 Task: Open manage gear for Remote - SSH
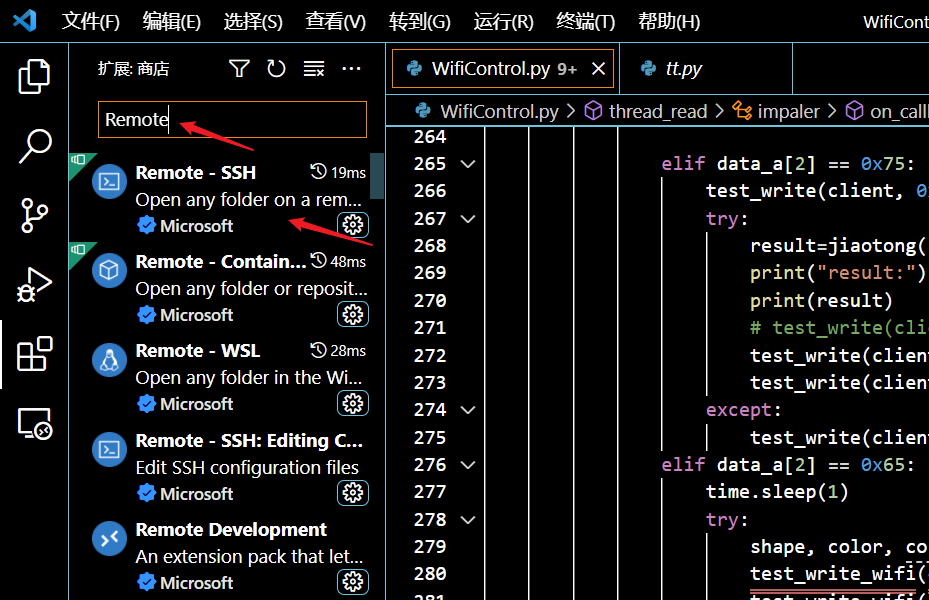(x=353, y=225)
